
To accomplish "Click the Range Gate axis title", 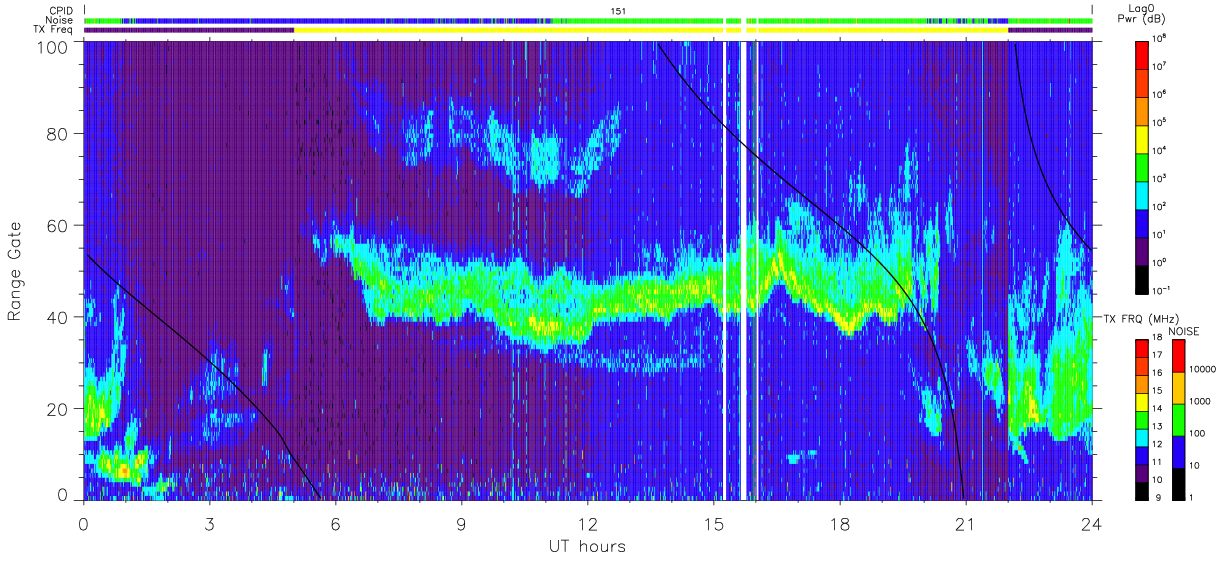I will [x=15, y=273].
